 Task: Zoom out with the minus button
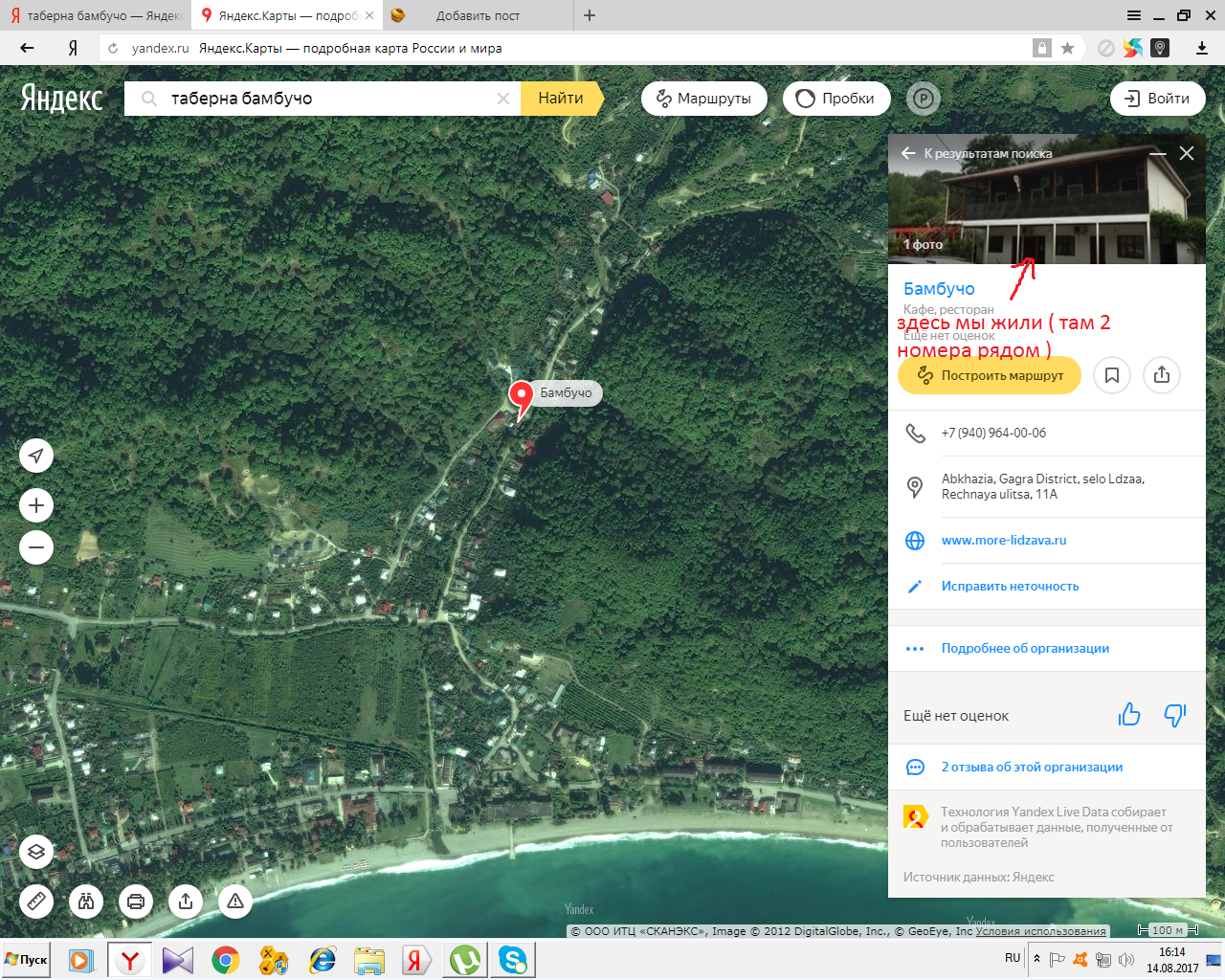point(36,547)
